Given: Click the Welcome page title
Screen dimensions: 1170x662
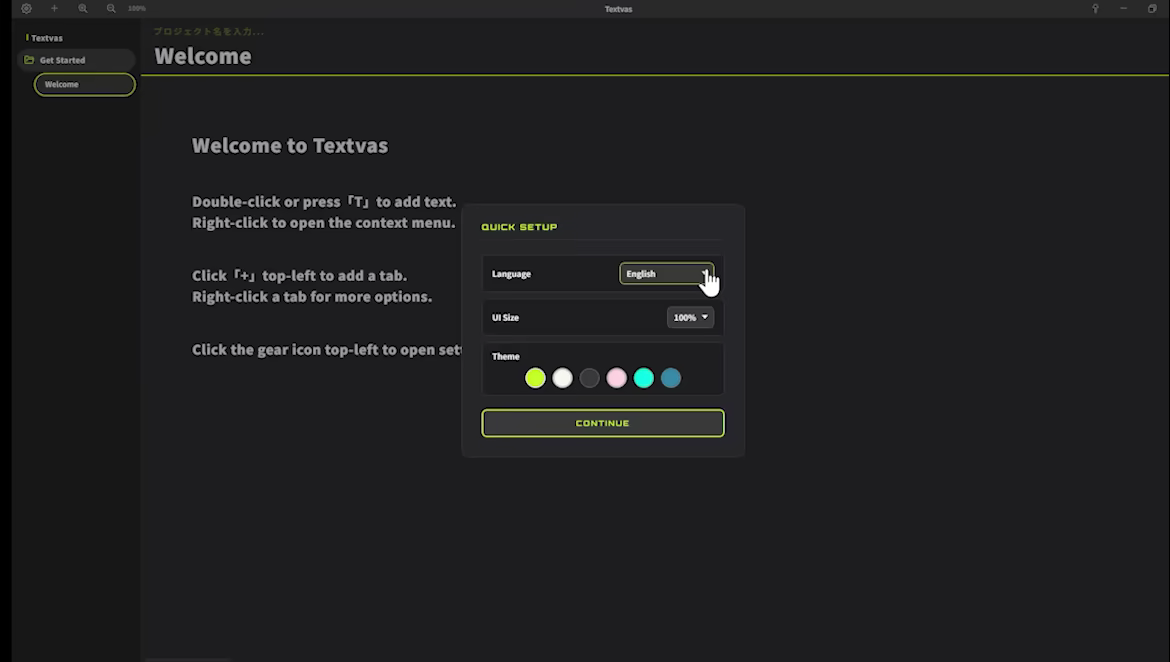Looking at the screenshot, I should (x=203, y=56).
